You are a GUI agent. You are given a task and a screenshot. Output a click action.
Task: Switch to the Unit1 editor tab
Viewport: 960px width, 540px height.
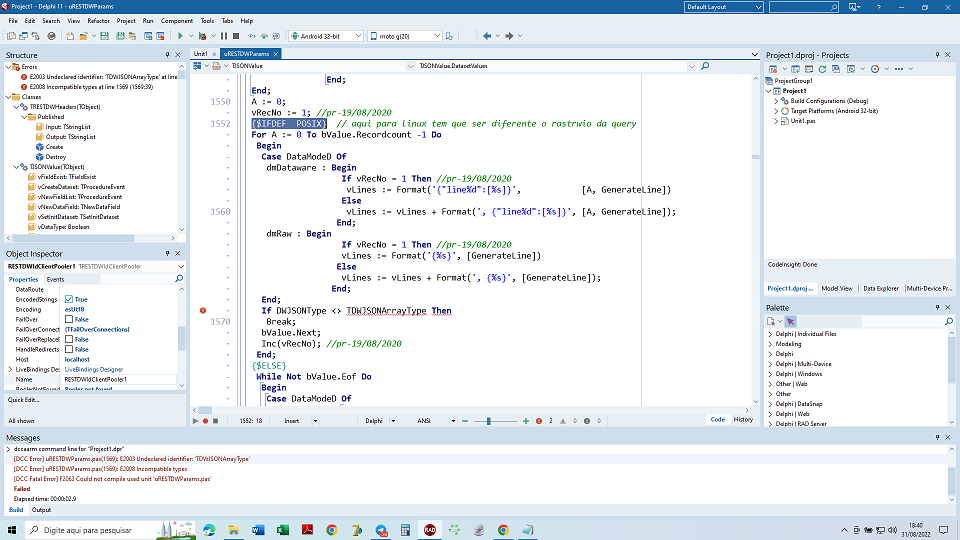(x=201, y=53)
